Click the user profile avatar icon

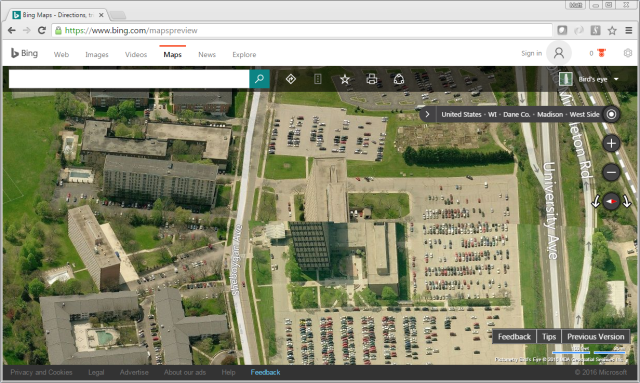(x=559, y=53)
